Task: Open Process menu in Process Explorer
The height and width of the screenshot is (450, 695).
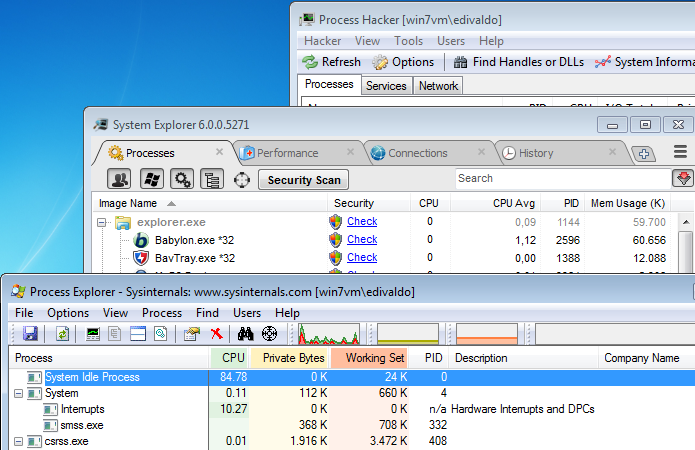Action: coord(162,313)
